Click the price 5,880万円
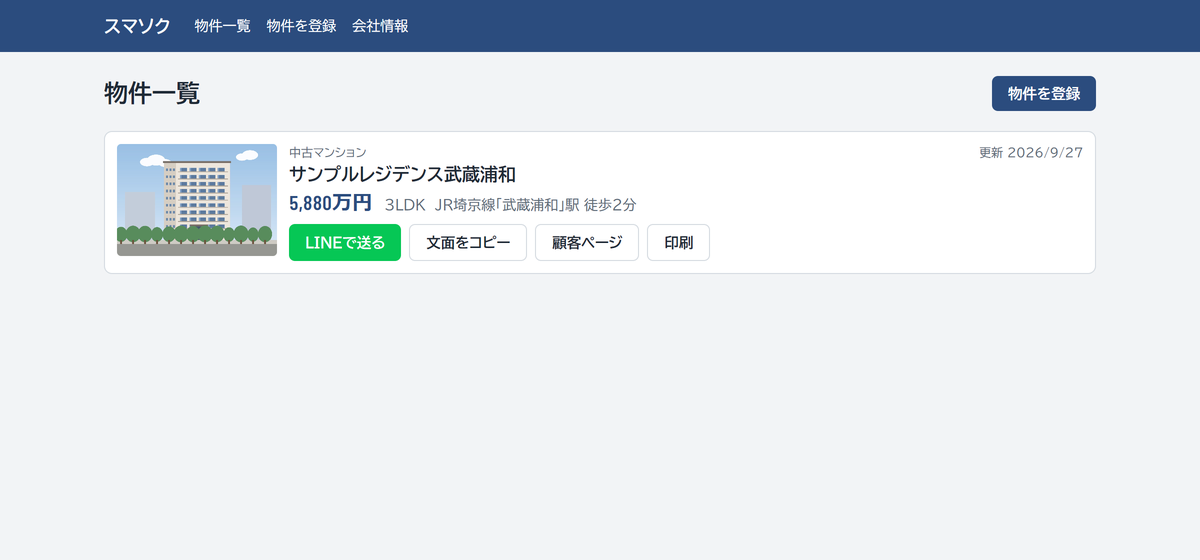The image size is (1200, 560). pos(330,203)
